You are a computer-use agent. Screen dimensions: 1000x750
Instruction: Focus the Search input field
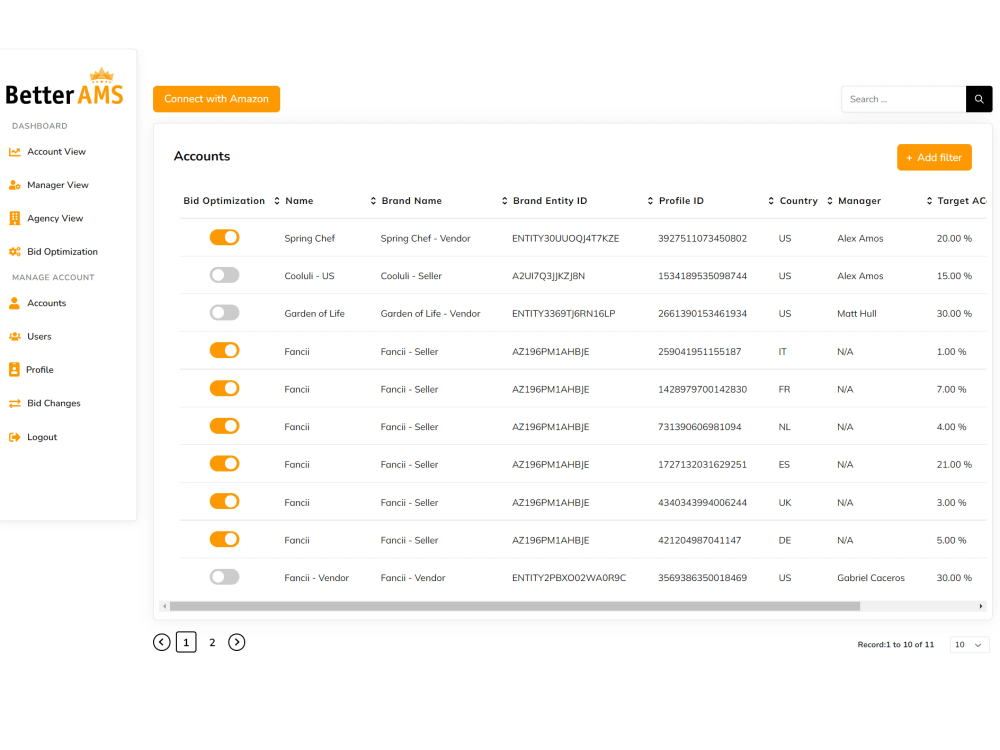tap(904, 99)
